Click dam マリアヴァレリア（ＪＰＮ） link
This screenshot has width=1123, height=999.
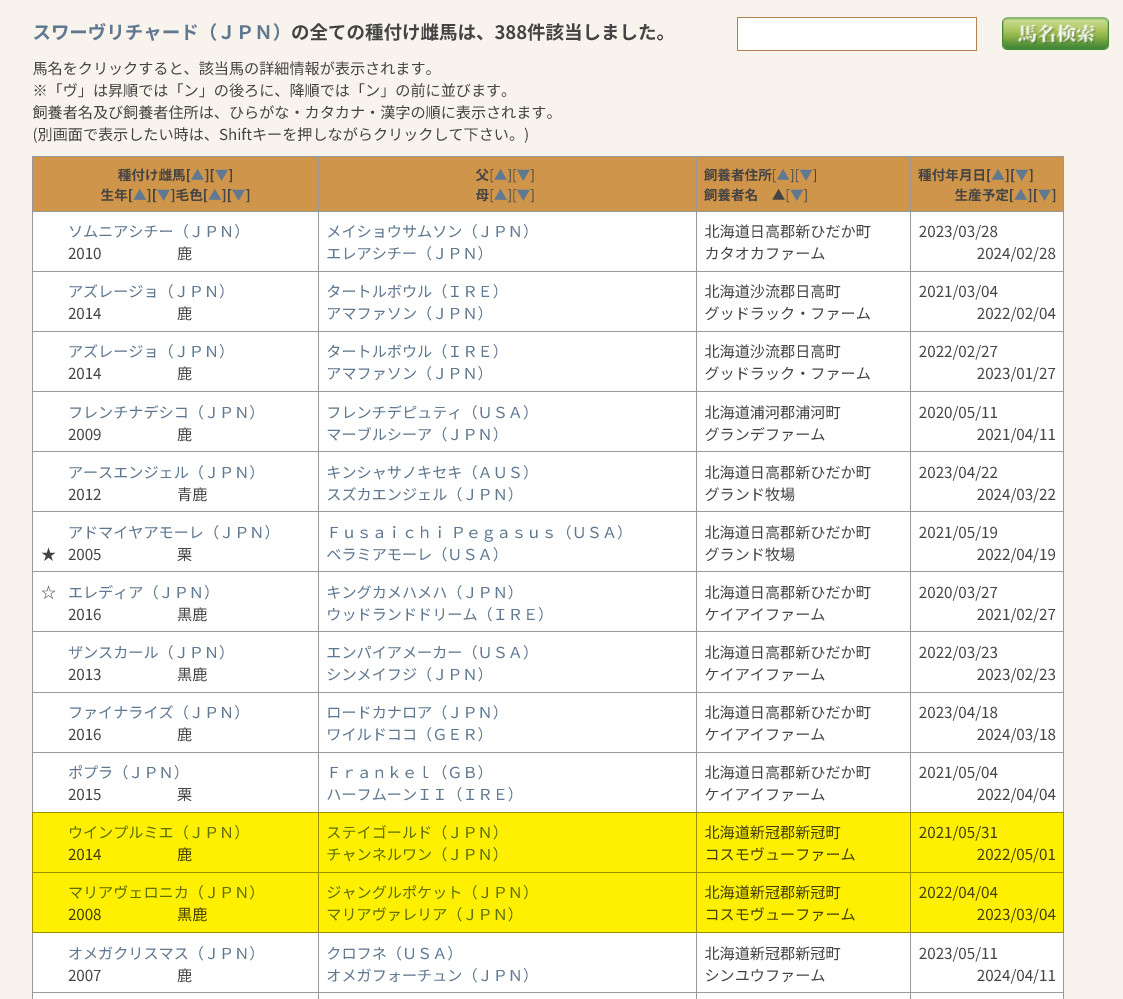click(420, 914)
